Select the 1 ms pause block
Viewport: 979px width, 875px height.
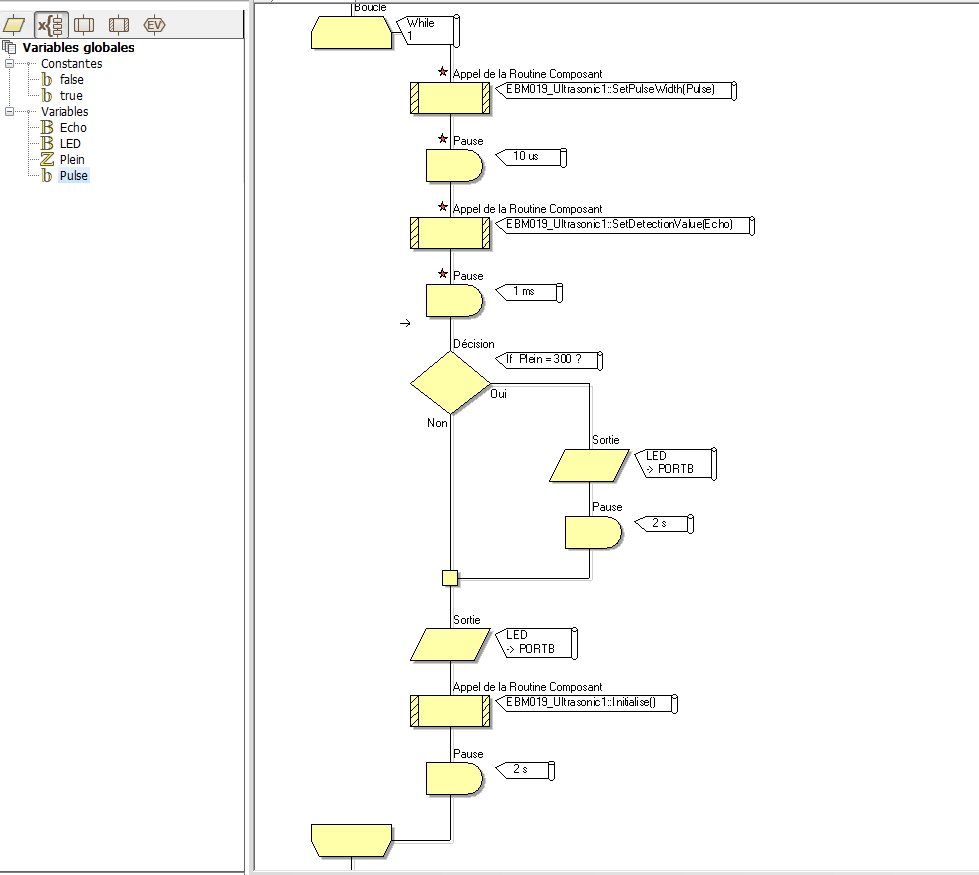tap(455, 300)
